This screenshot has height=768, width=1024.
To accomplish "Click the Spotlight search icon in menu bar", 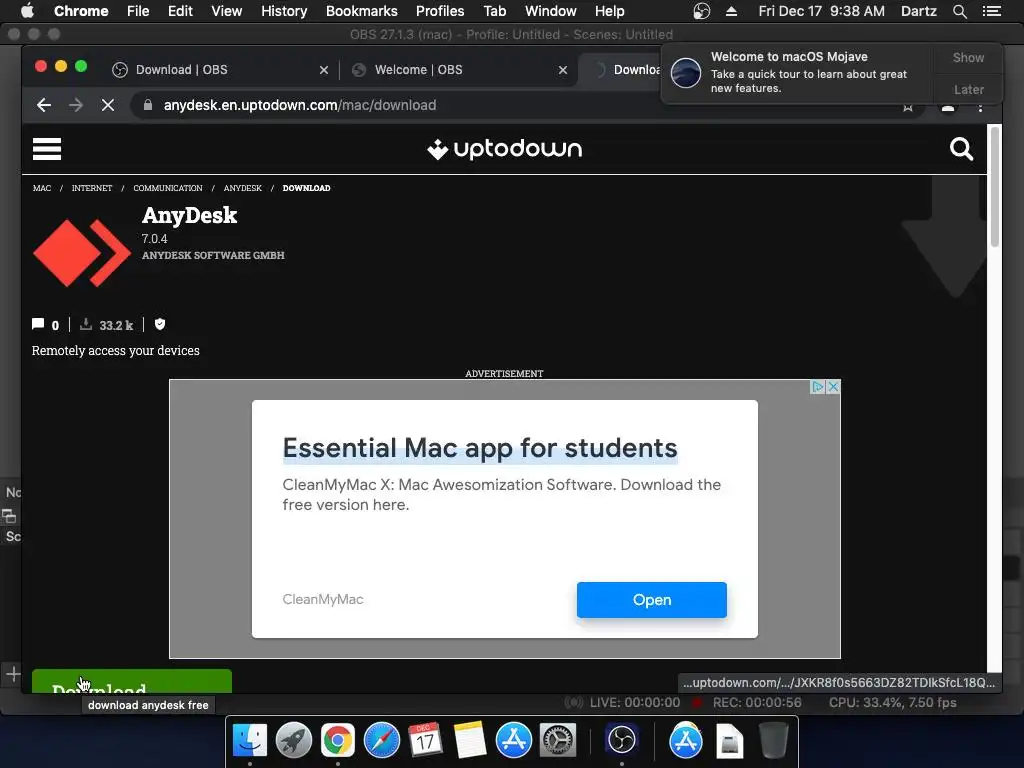I will (959, 11).
